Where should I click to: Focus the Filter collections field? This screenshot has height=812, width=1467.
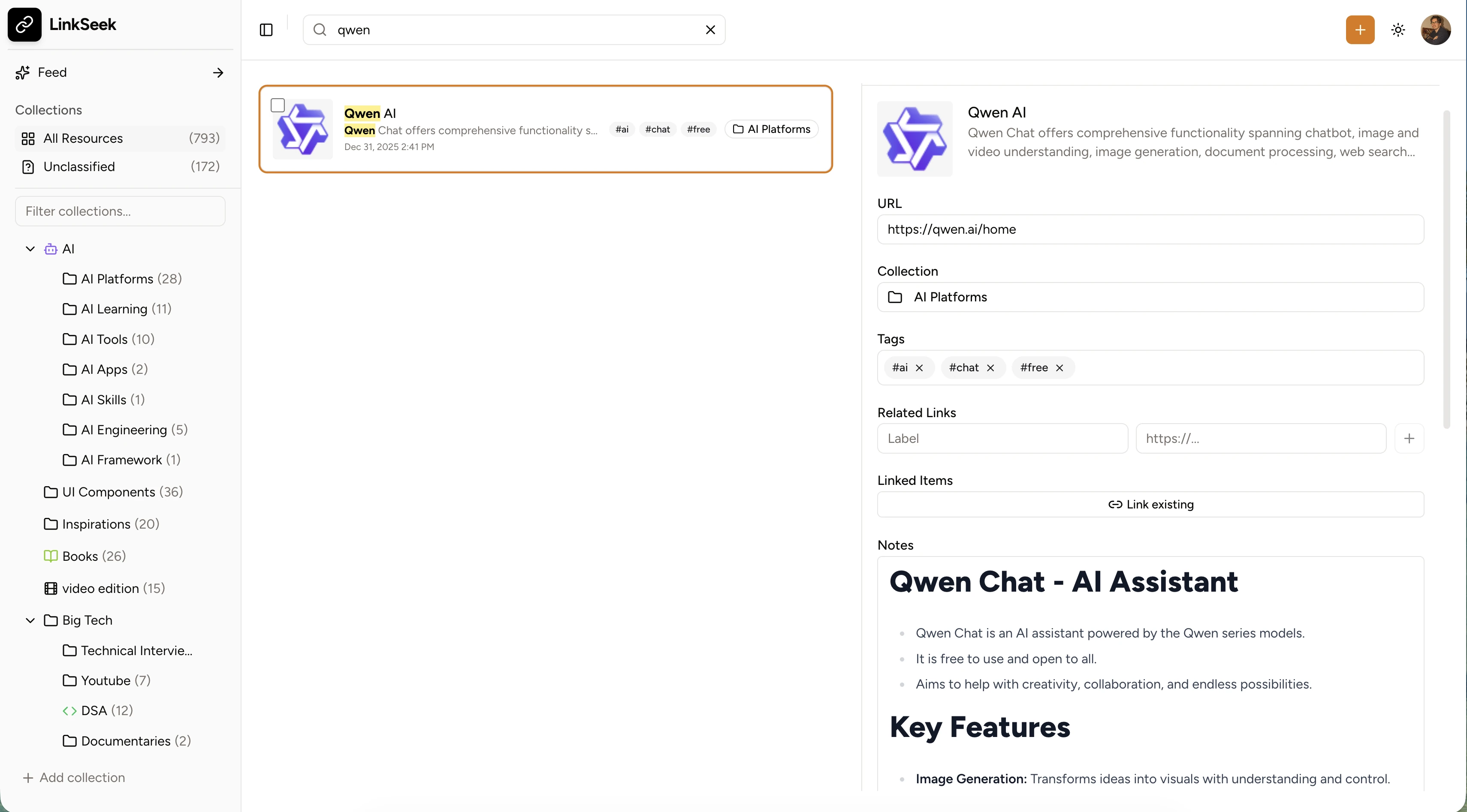pyautogui.click(x=120, y=211)
